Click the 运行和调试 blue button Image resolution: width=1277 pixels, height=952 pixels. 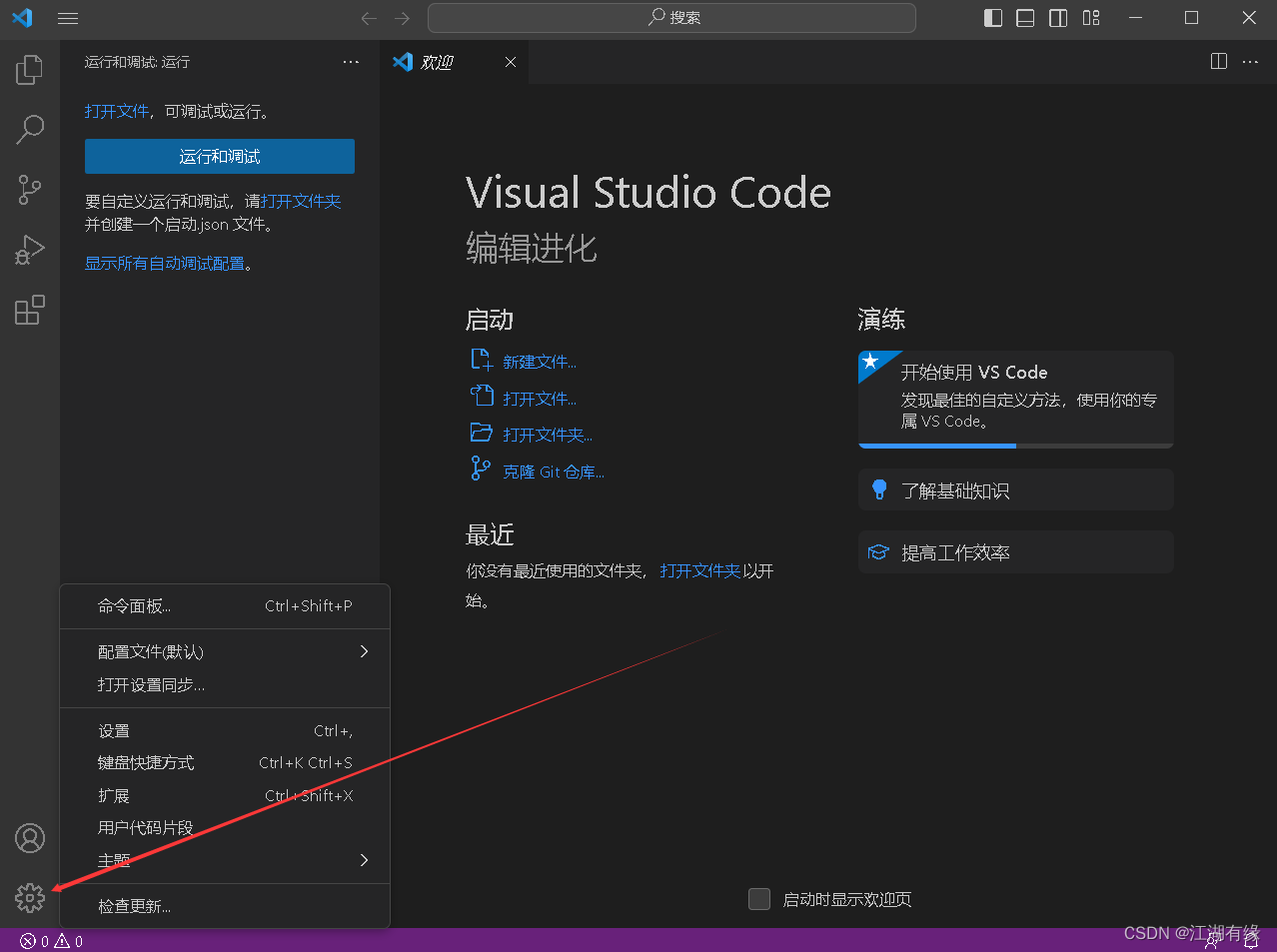(x=220, y=157)
